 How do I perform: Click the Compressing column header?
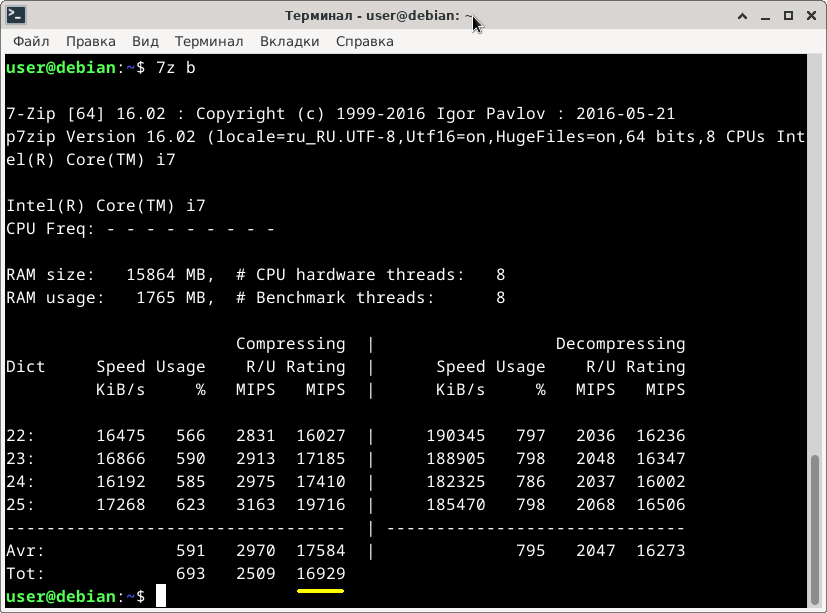291,344
